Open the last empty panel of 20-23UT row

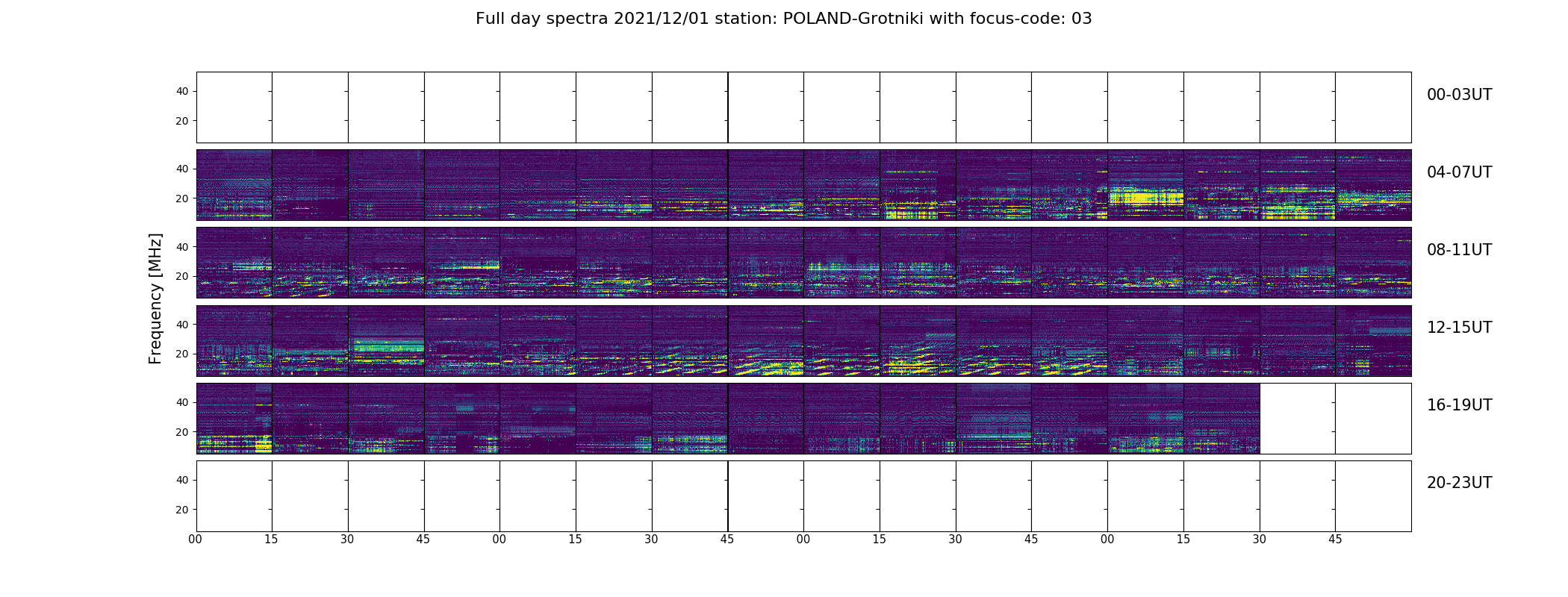1373,496
